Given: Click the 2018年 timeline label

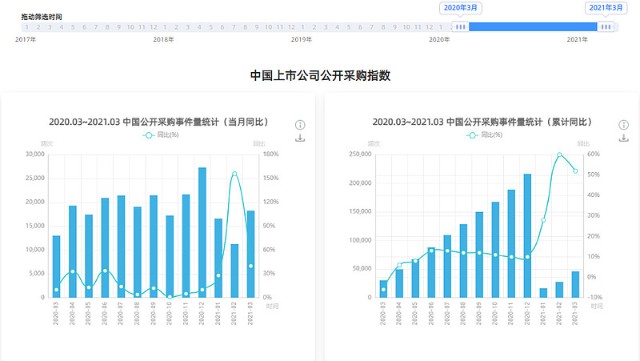Looking at the screenshot, I should tap(163, 40).
